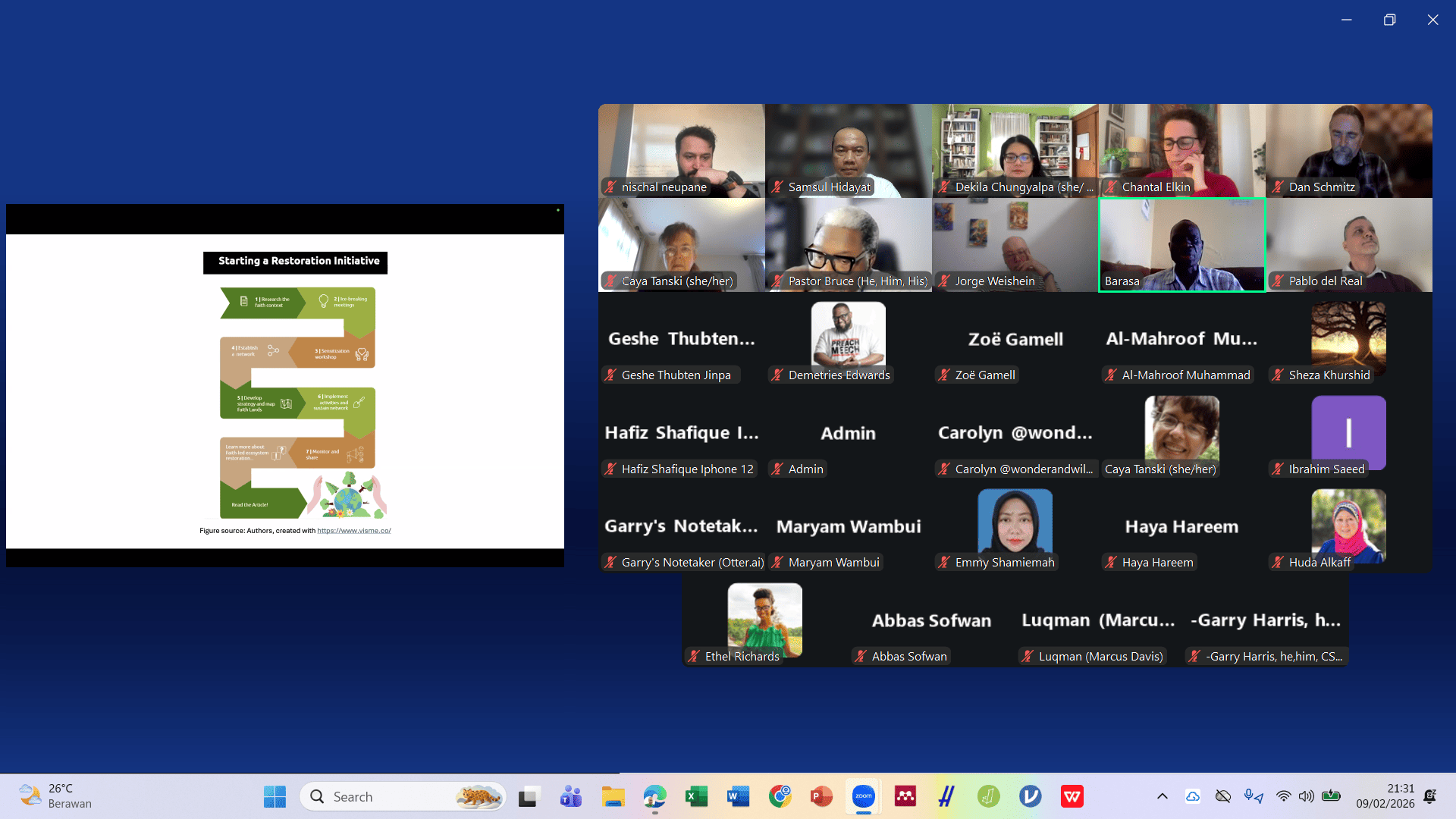
Task: Click the visme.co figure source link
Action: [x=353, y=531]
